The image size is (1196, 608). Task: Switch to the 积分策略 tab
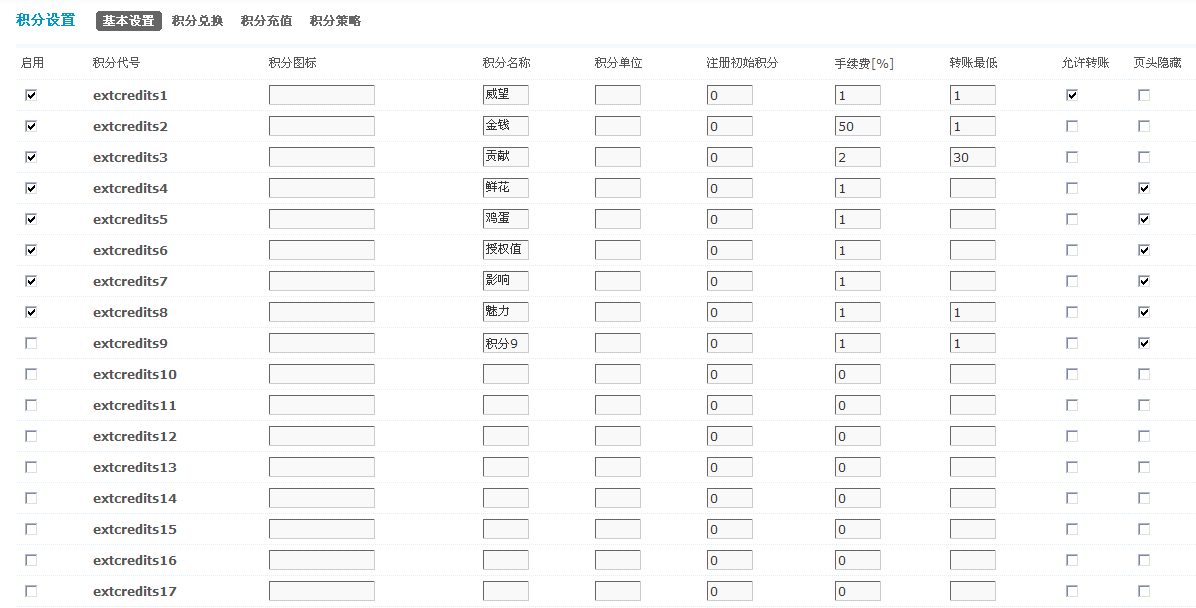[335, 19]
